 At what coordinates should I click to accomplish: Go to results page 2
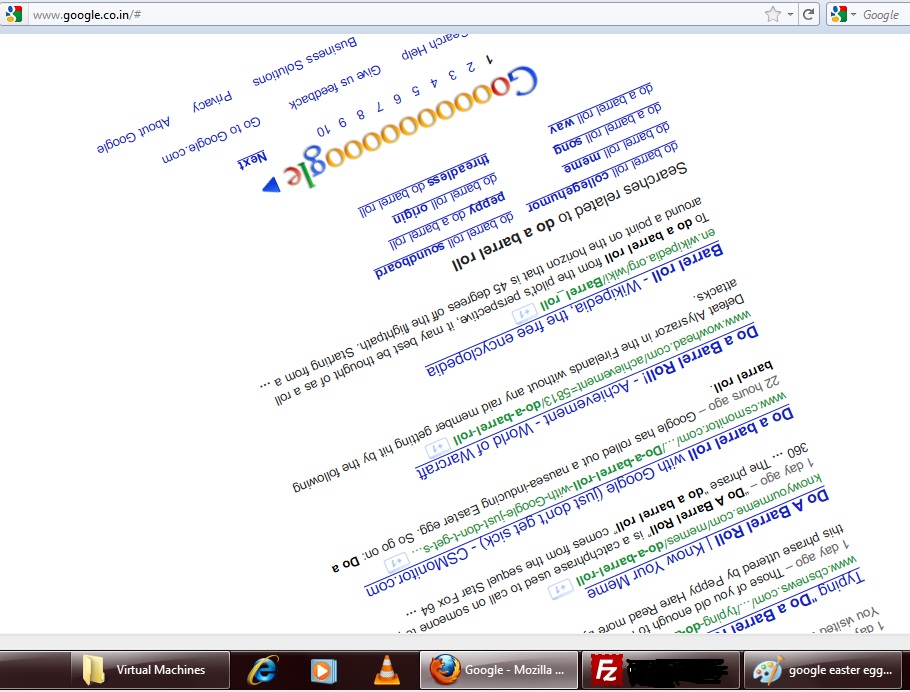[471, 69]
